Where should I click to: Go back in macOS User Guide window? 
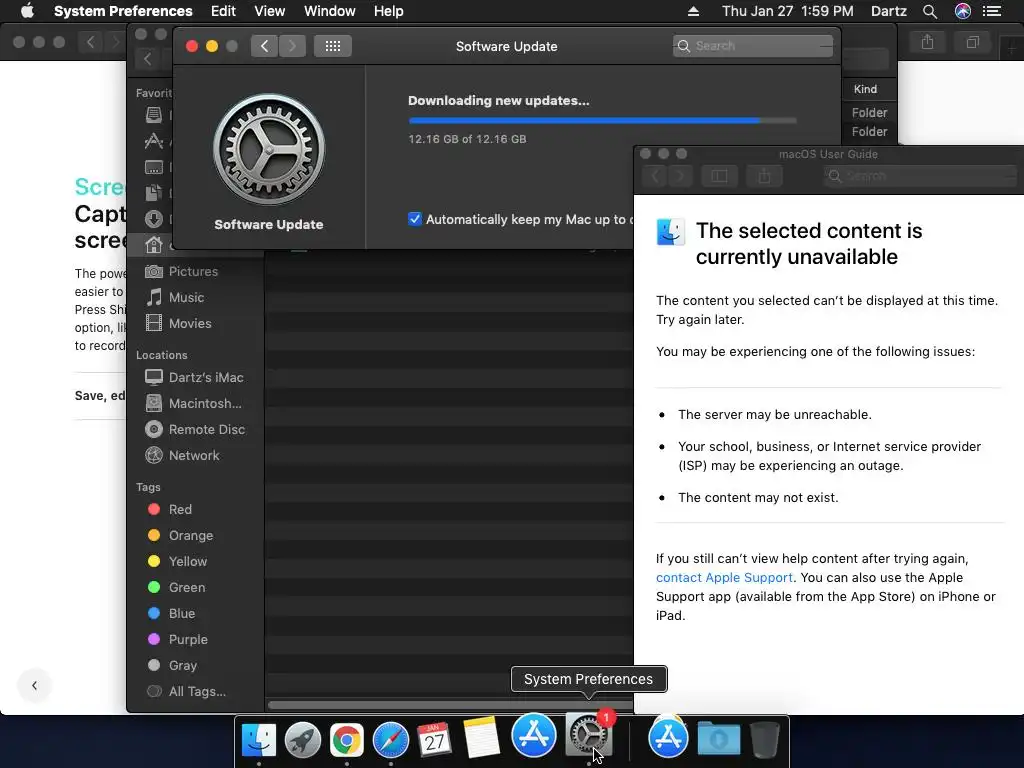[656, 176]
